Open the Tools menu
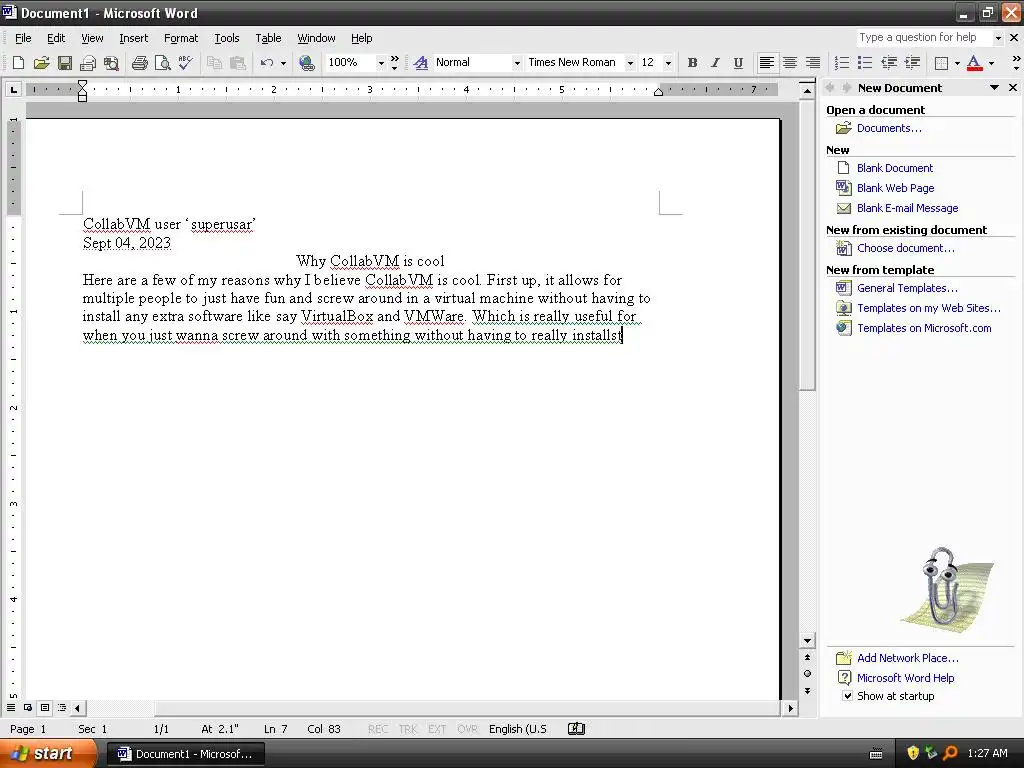The image size is (1024, 768). coord(227,38)
